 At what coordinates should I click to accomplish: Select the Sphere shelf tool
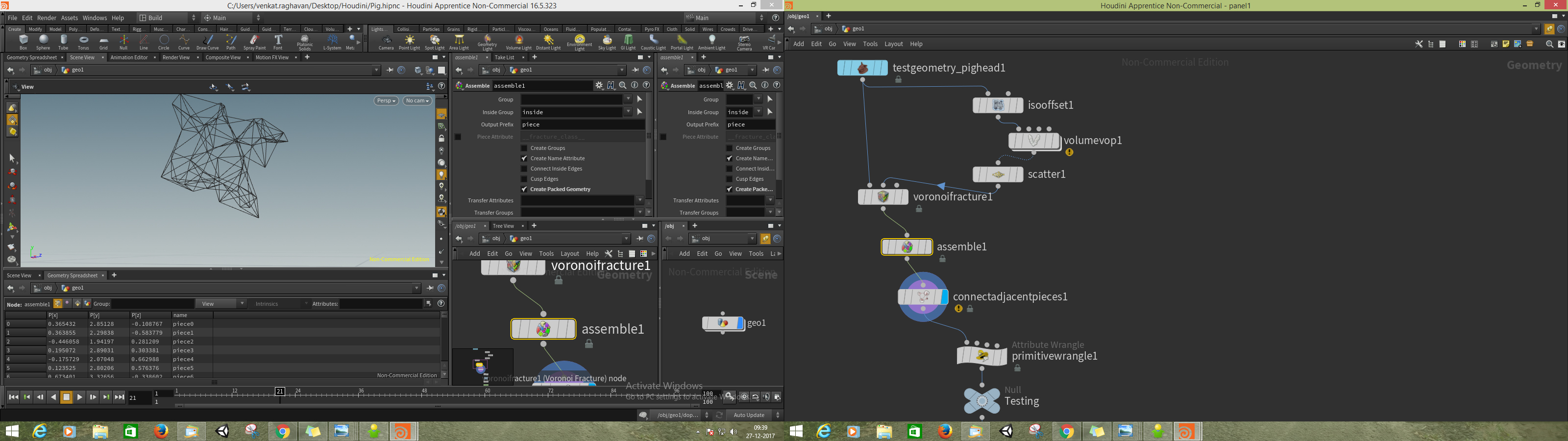coord(43,42)
